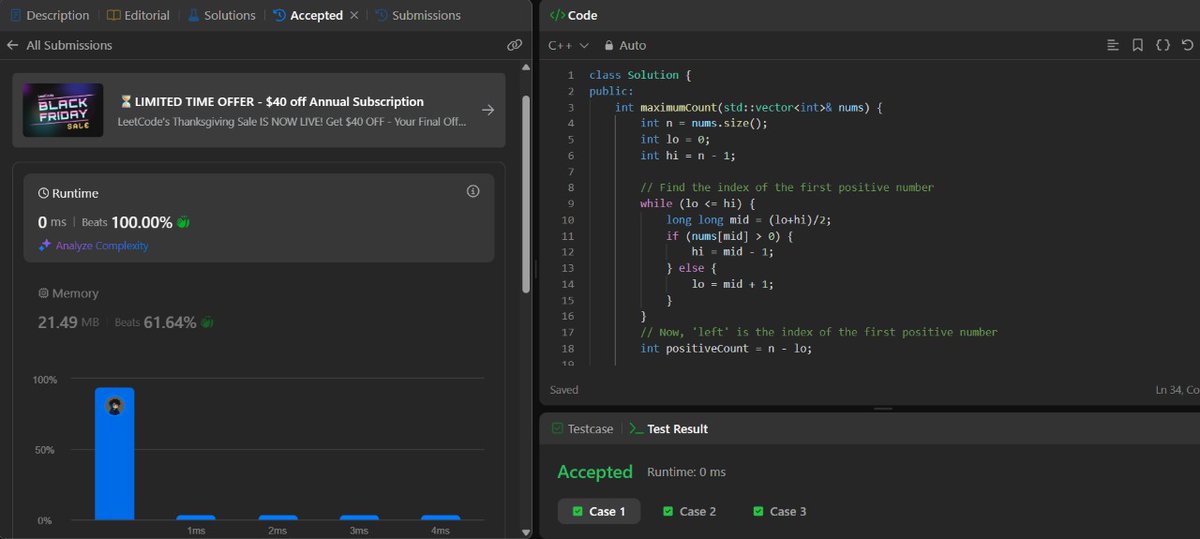Click the reset code icon
This screenshot has height=539, width=1200.
1187,45
